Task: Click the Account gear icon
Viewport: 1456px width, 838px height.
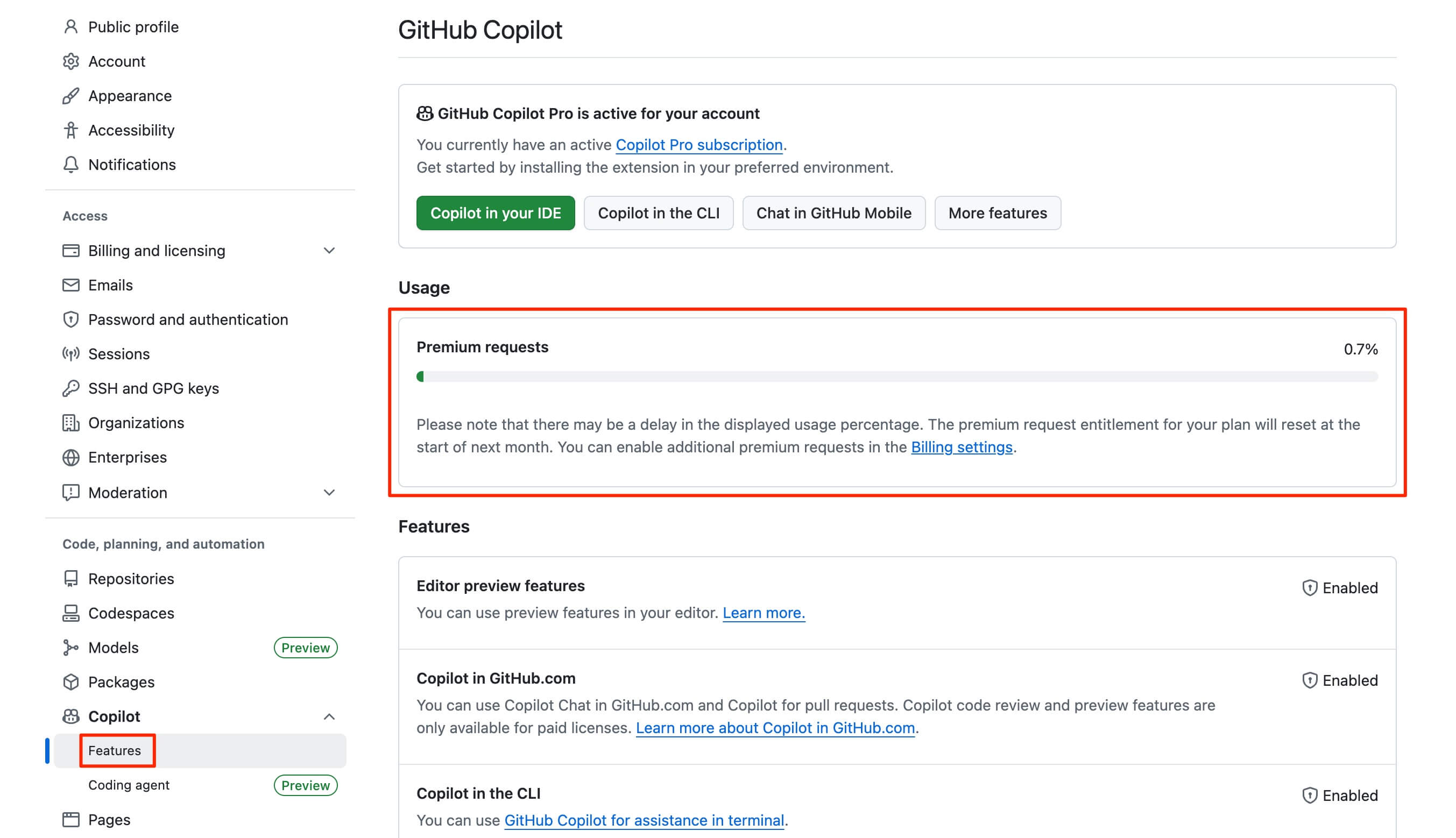Action: point(71,61)
